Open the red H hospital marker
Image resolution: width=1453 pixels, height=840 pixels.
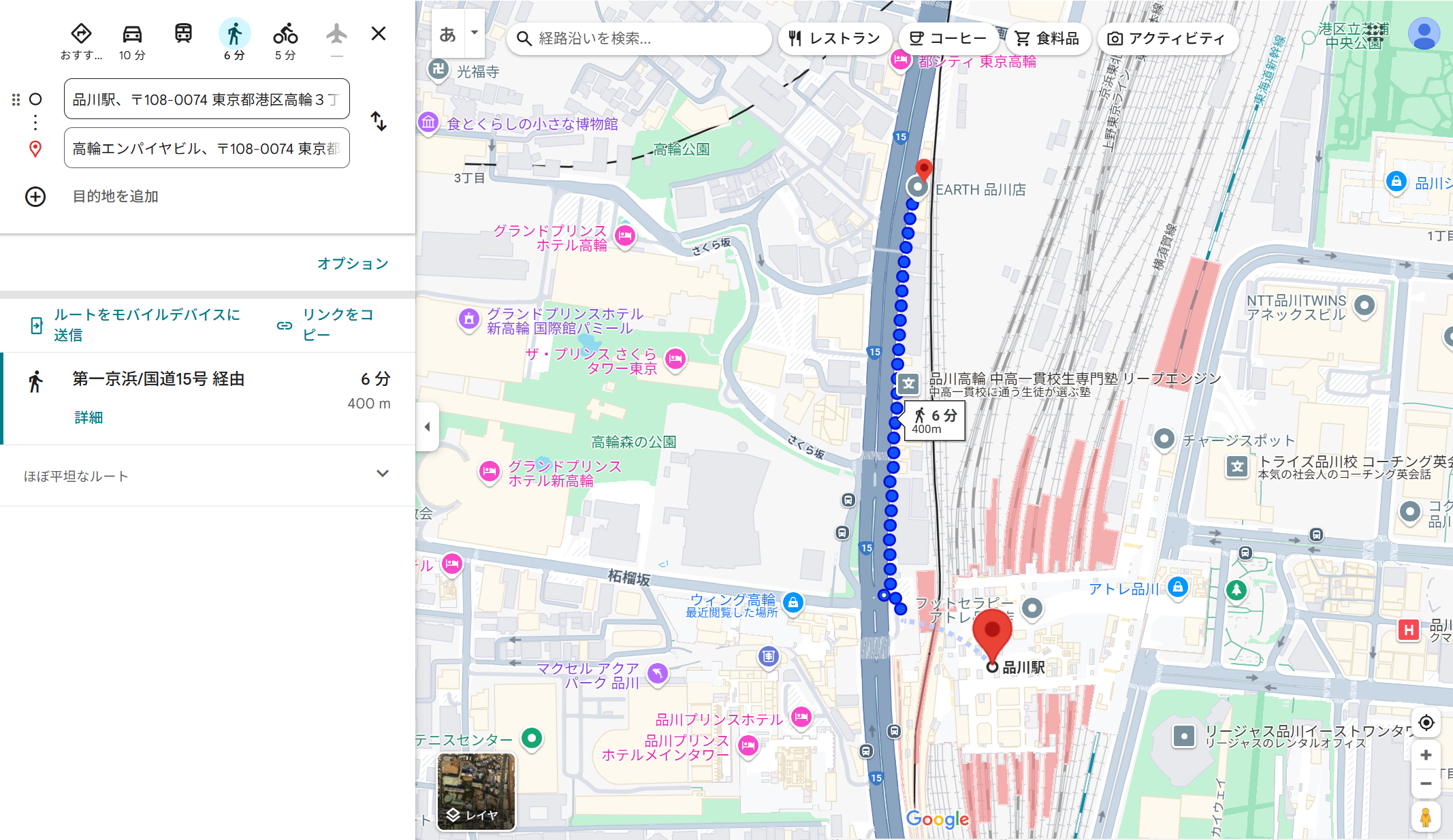[1408, 630]
